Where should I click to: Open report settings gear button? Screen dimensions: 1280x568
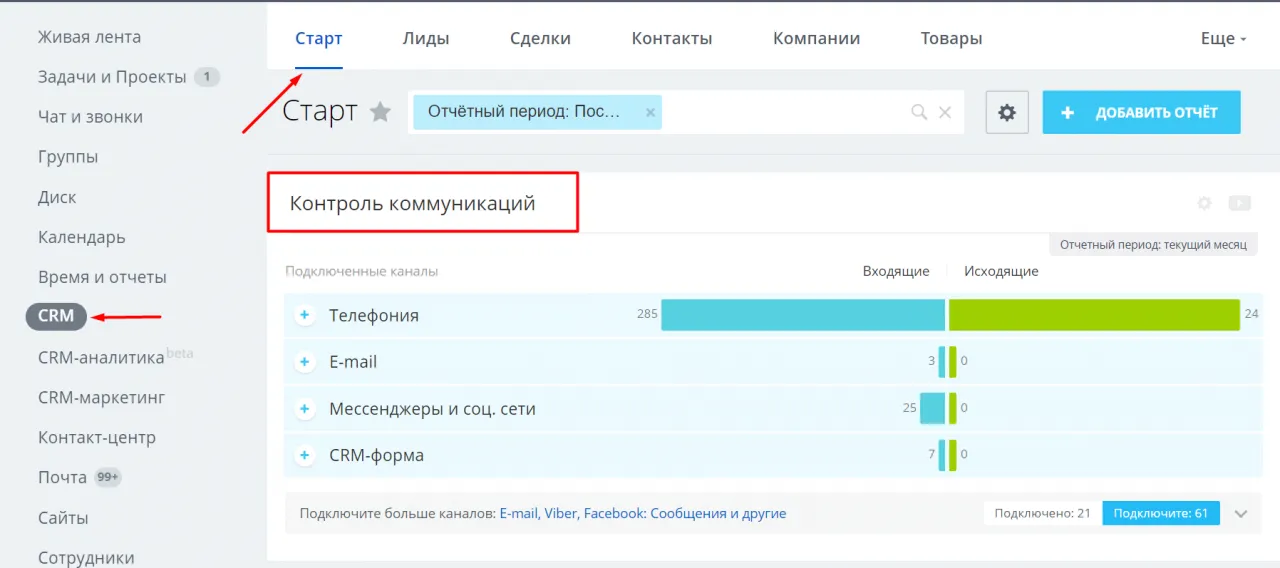tap(1007, 113)
